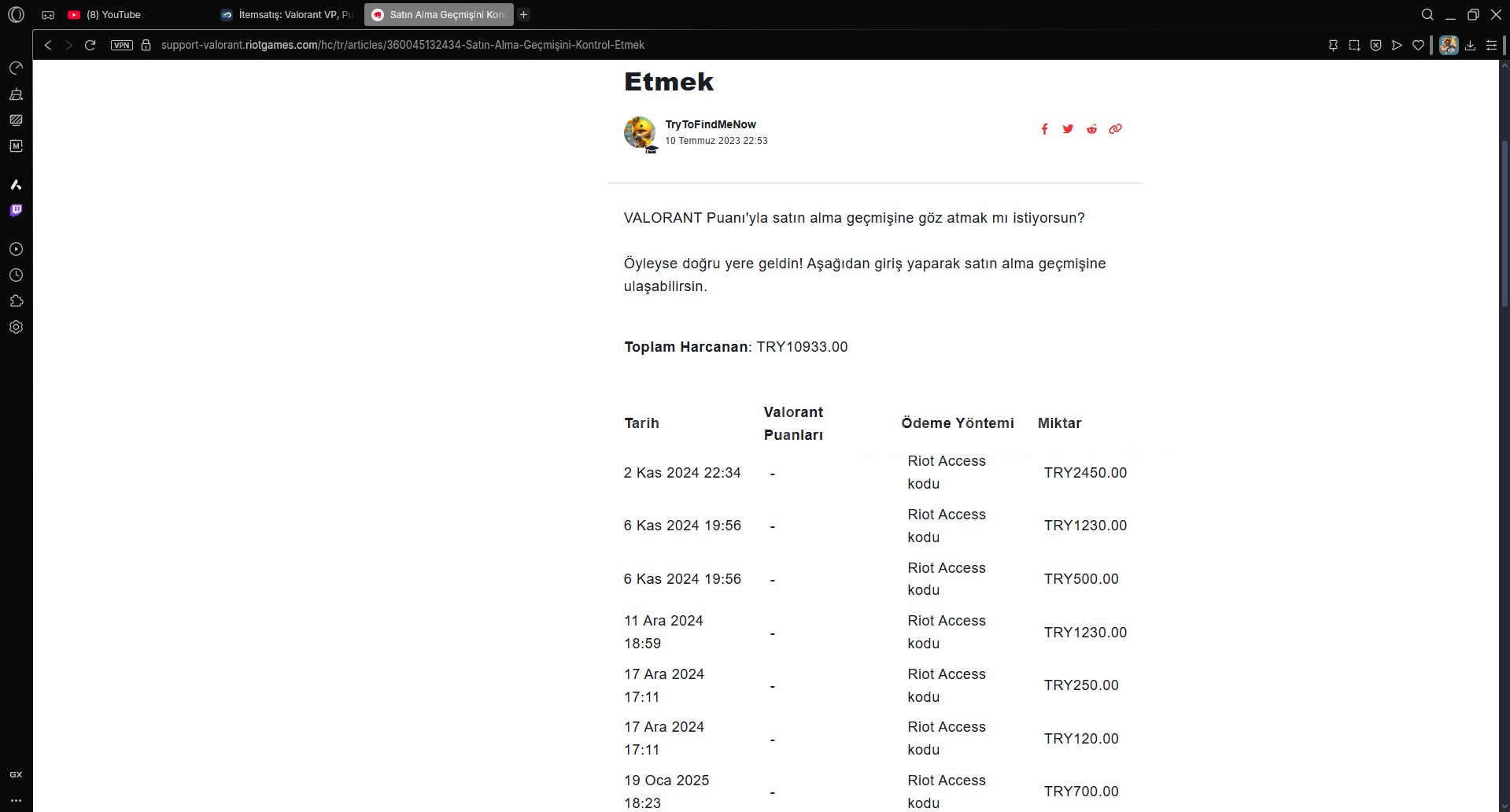The image size is (1510, 812).
Task: Click the amount TRY120.00
Action: [1081, 739]
